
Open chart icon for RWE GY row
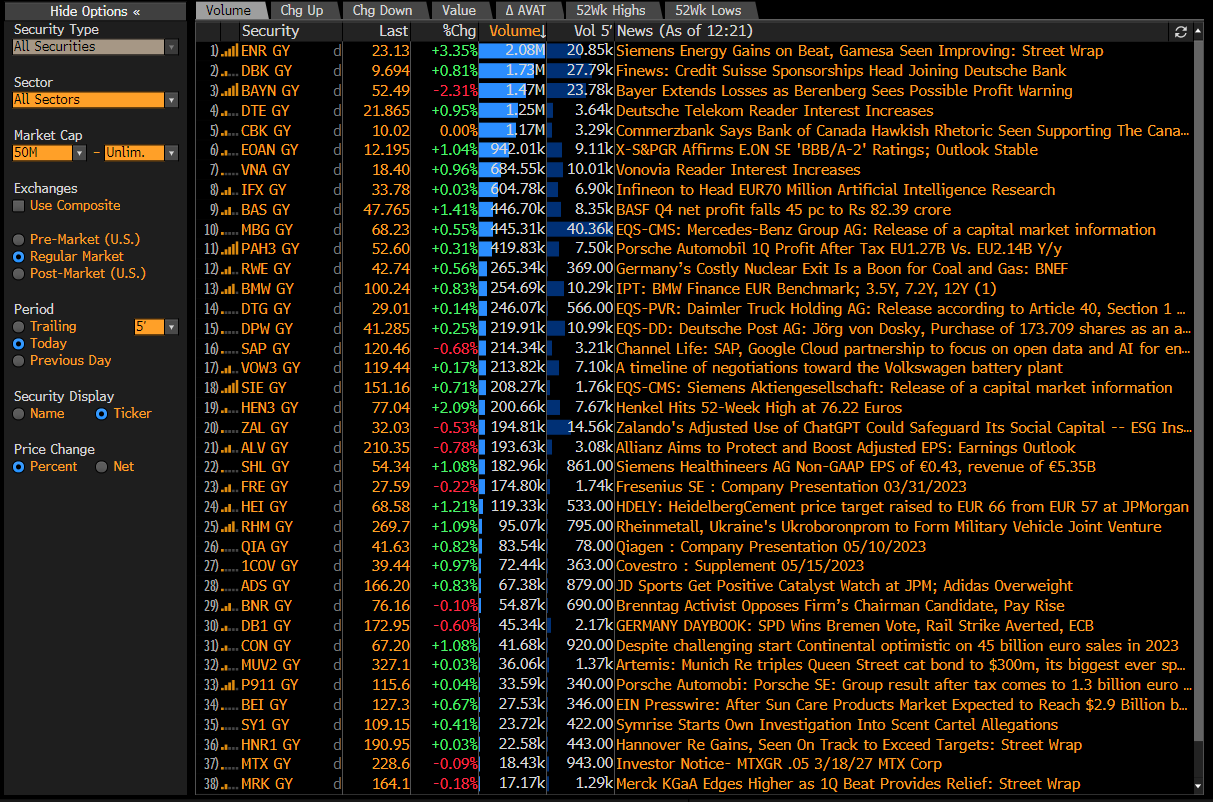click(229, 269)
